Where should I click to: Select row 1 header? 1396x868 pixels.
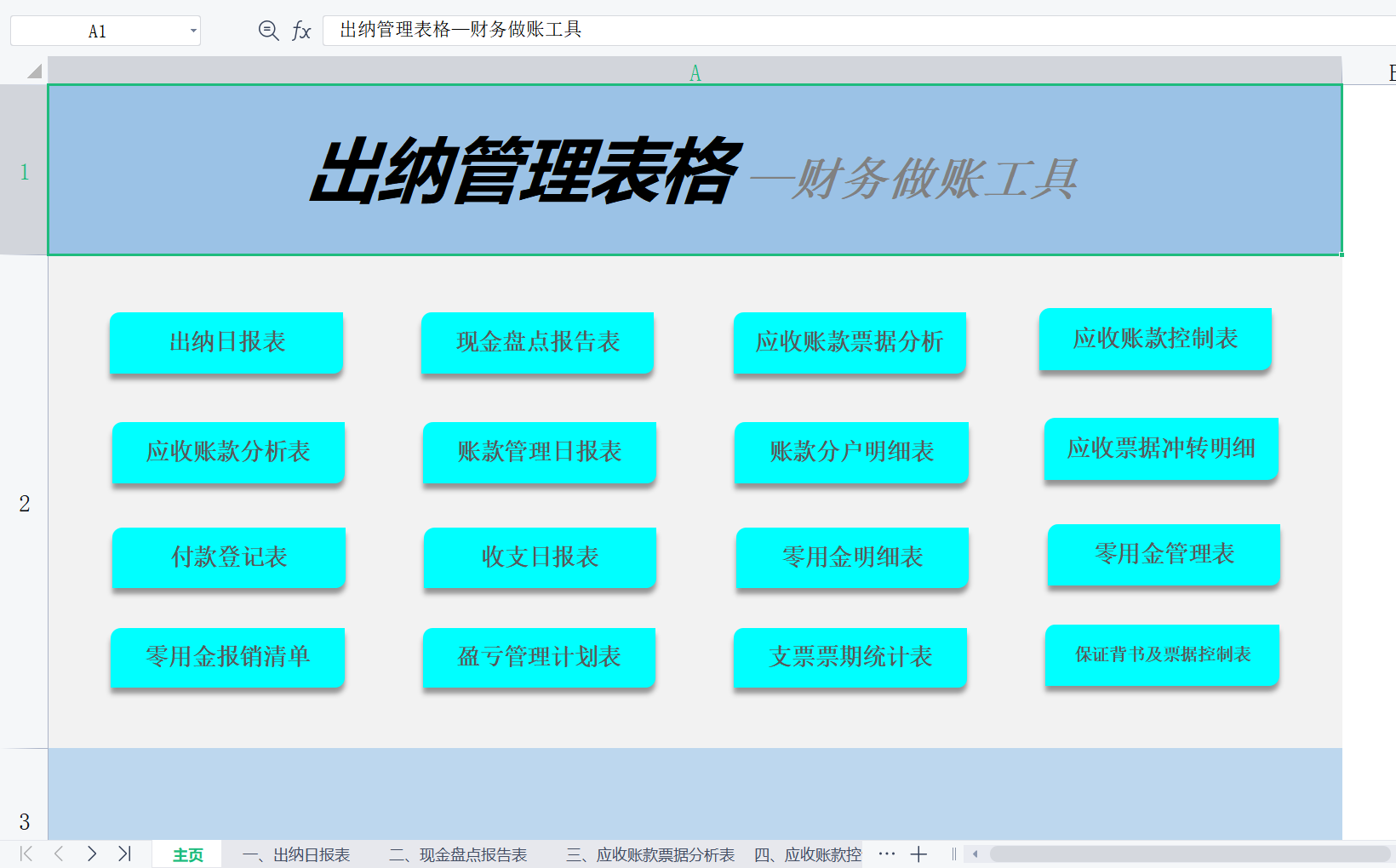point(24,170)
